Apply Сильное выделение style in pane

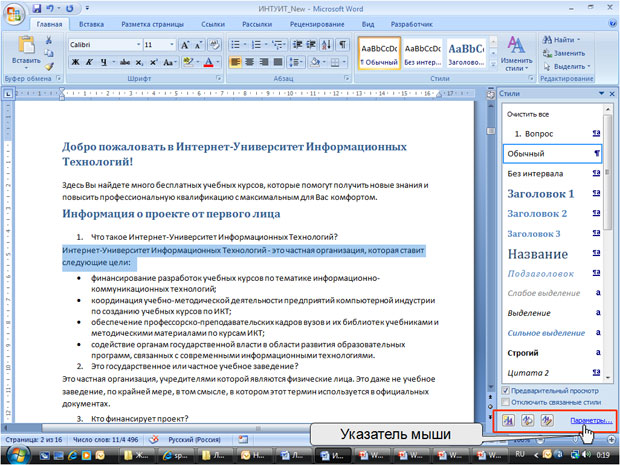pos(552,333)
